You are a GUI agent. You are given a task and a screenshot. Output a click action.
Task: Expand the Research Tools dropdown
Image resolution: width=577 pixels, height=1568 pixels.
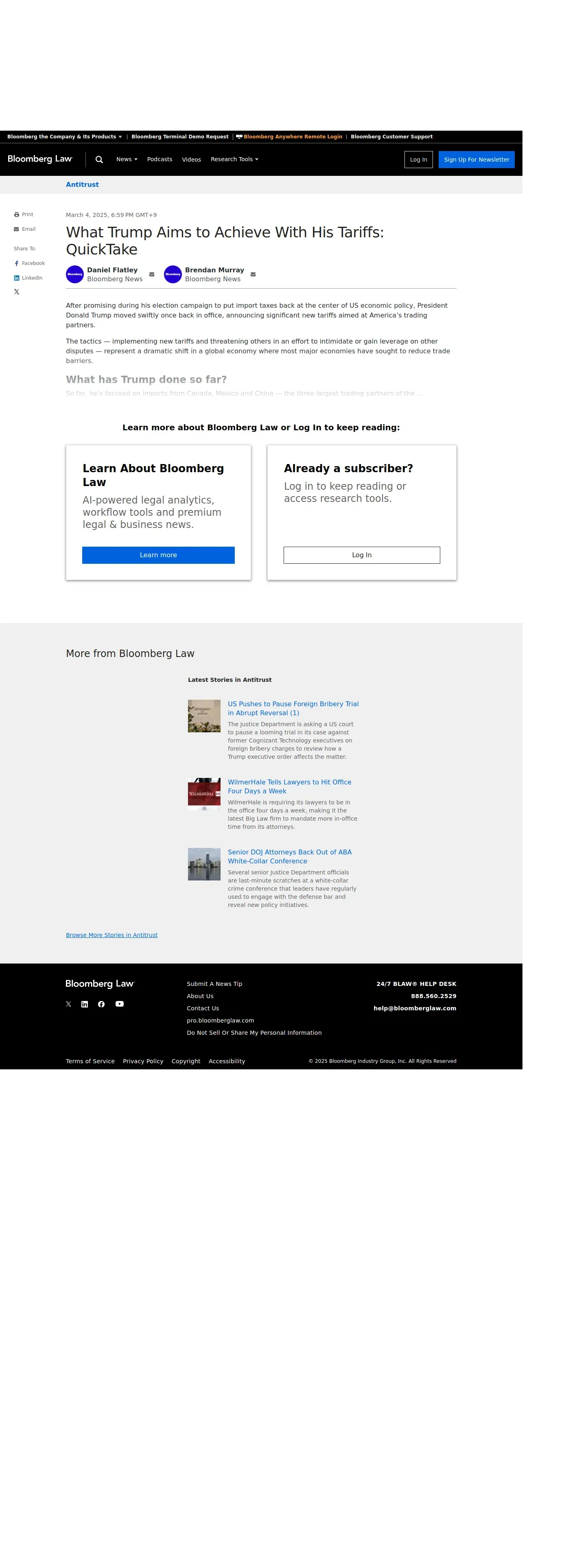pos(234,160)
